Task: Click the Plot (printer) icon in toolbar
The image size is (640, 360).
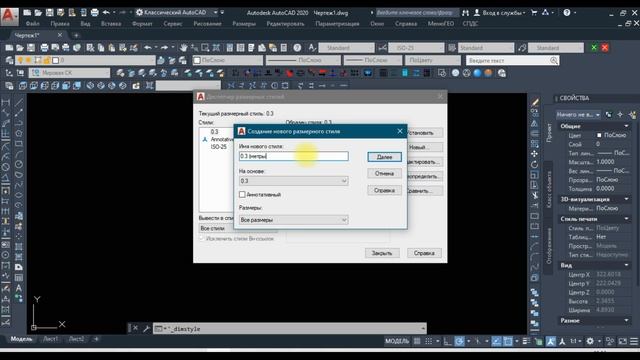Action: pyautogui.click(x=44, y=48)
